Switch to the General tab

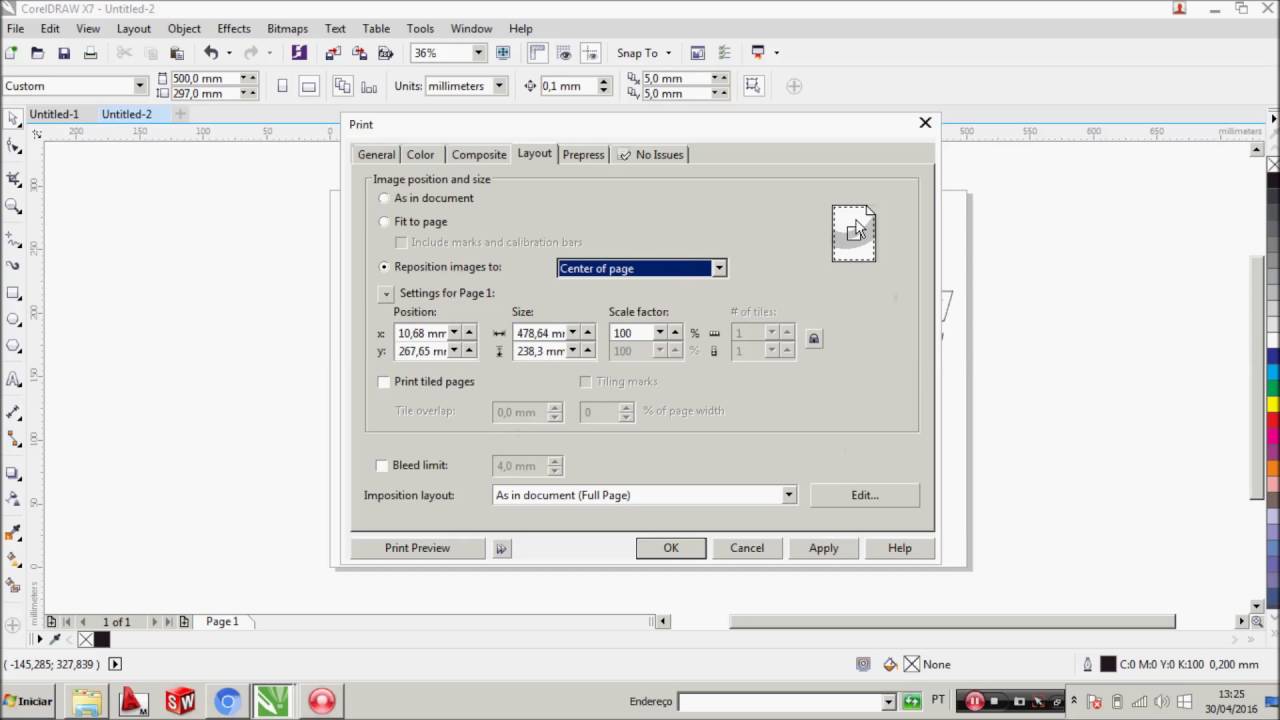376,155
